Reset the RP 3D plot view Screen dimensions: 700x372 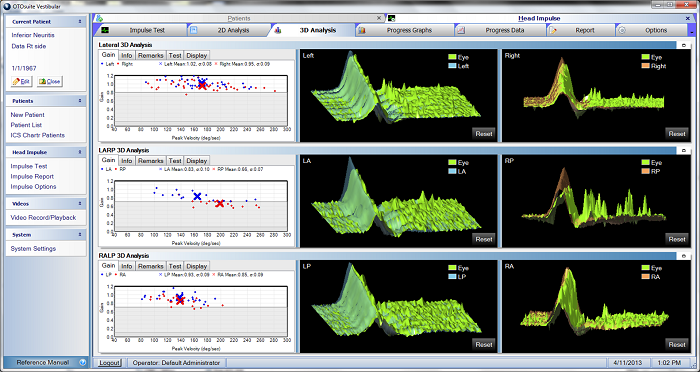click(x=676, y=239)
